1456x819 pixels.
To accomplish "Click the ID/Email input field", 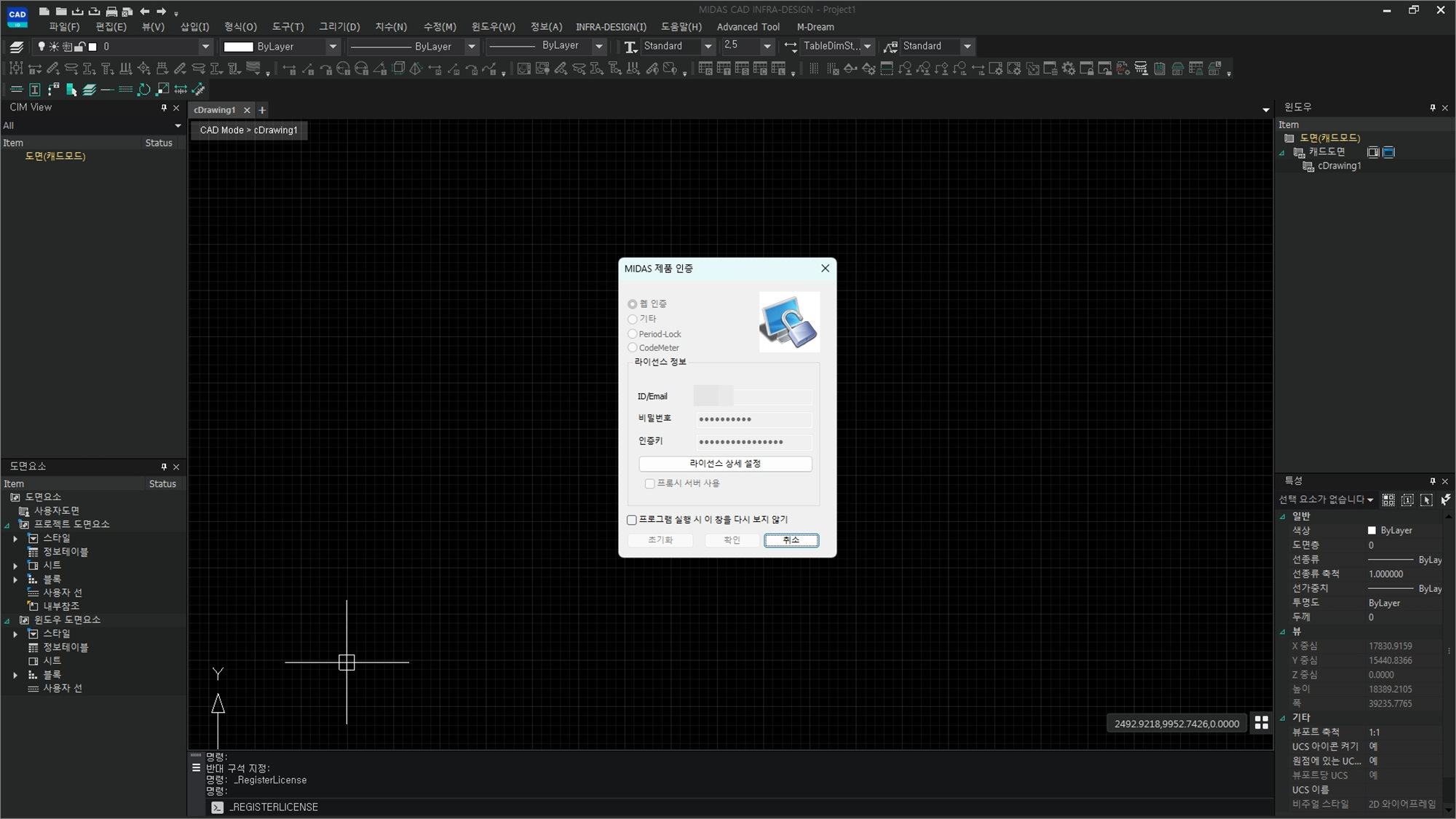I will 753,396.
